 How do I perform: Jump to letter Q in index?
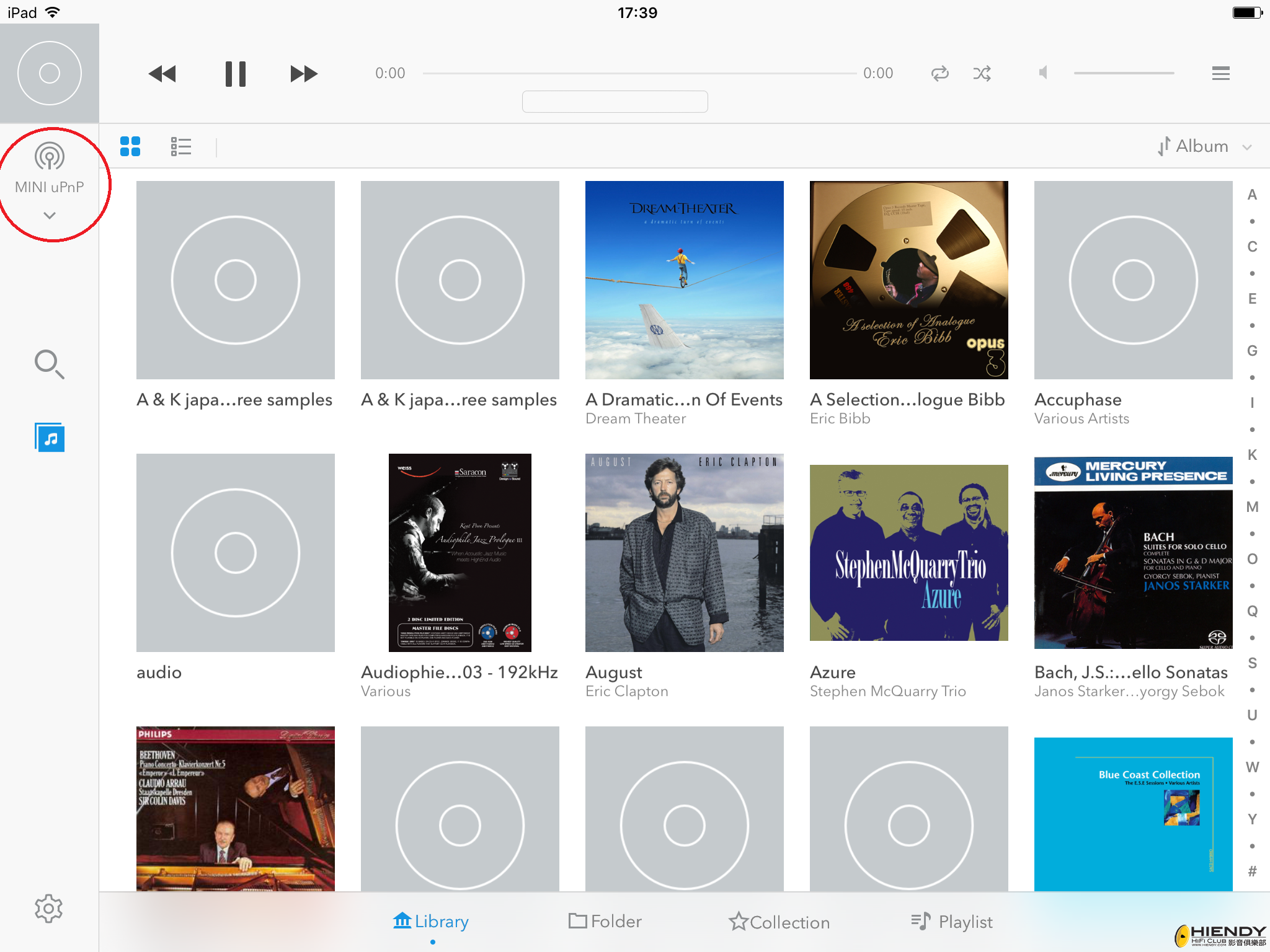(x=1252, y=611)
